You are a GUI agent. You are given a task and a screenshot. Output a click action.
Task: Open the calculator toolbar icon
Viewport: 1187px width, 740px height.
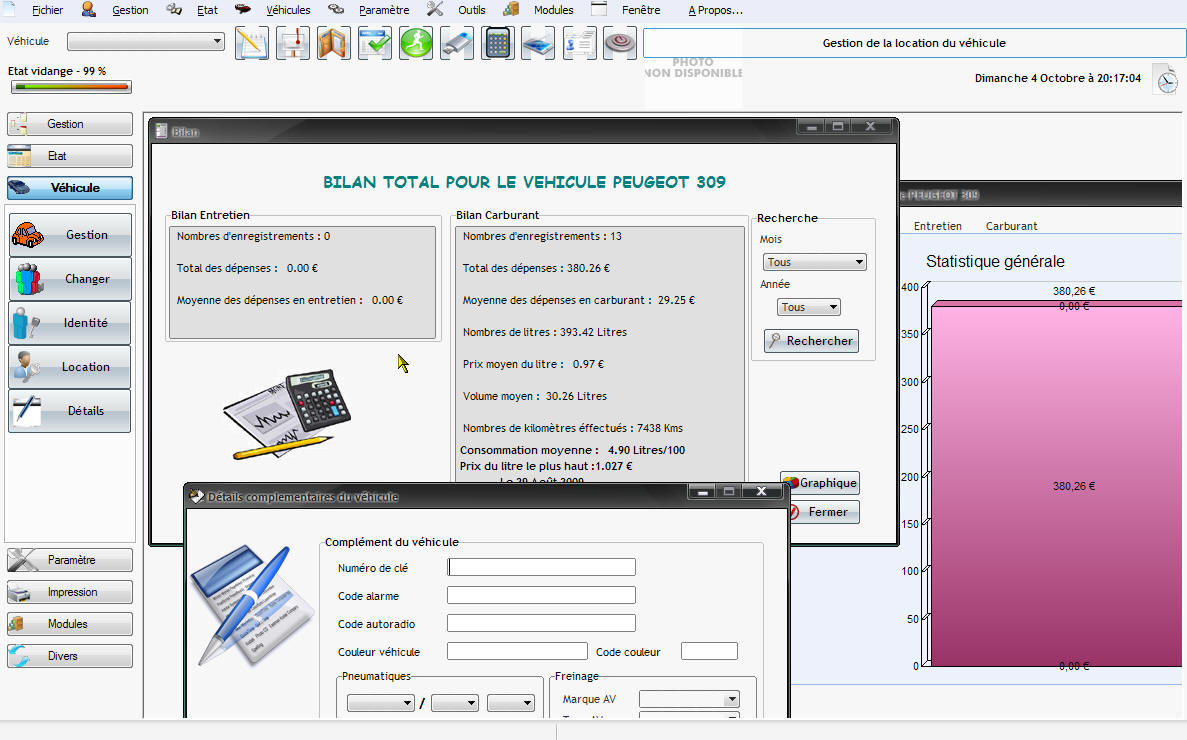(x=498, y=43)
